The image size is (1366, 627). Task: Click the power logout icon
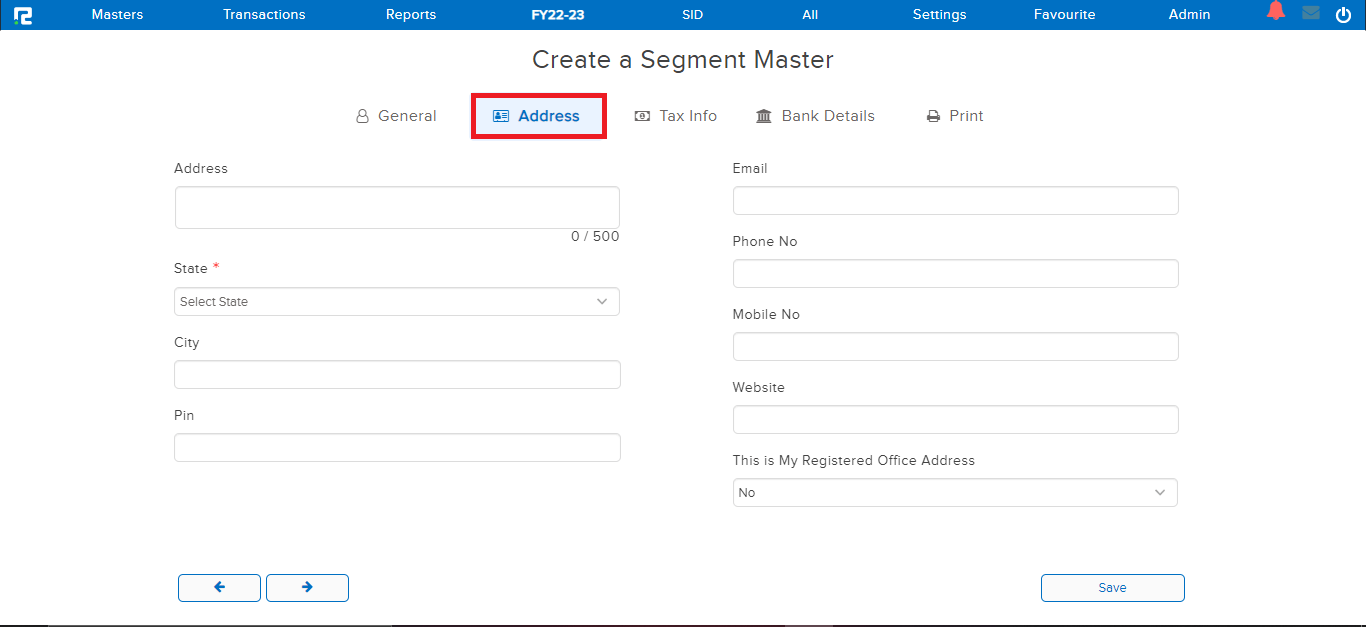1343,14
